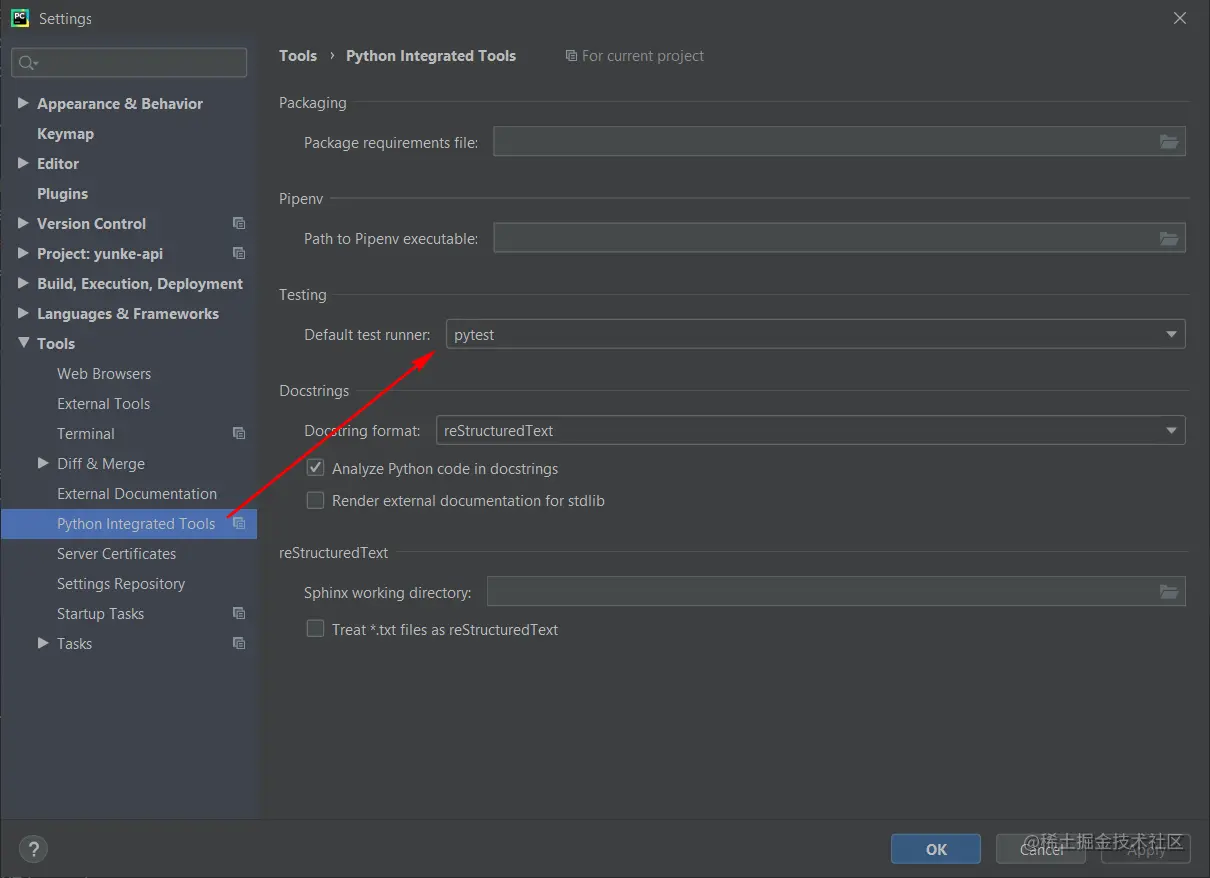1210x878 pixels.
Task: Click the Tools breadcrumb link
Action: coord(298,56)
